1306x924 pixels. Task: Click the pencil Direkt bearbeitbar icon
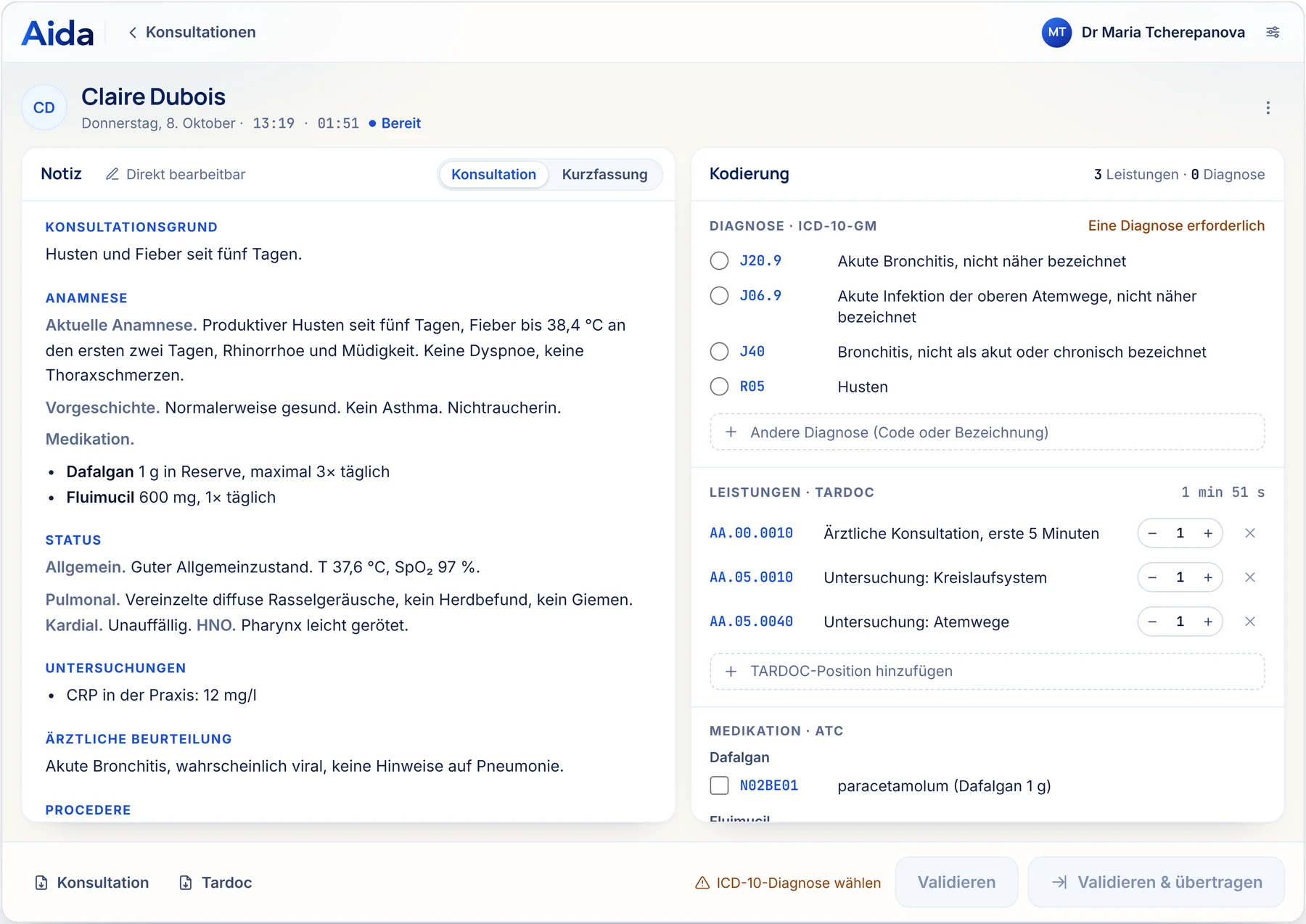[112, 174]
